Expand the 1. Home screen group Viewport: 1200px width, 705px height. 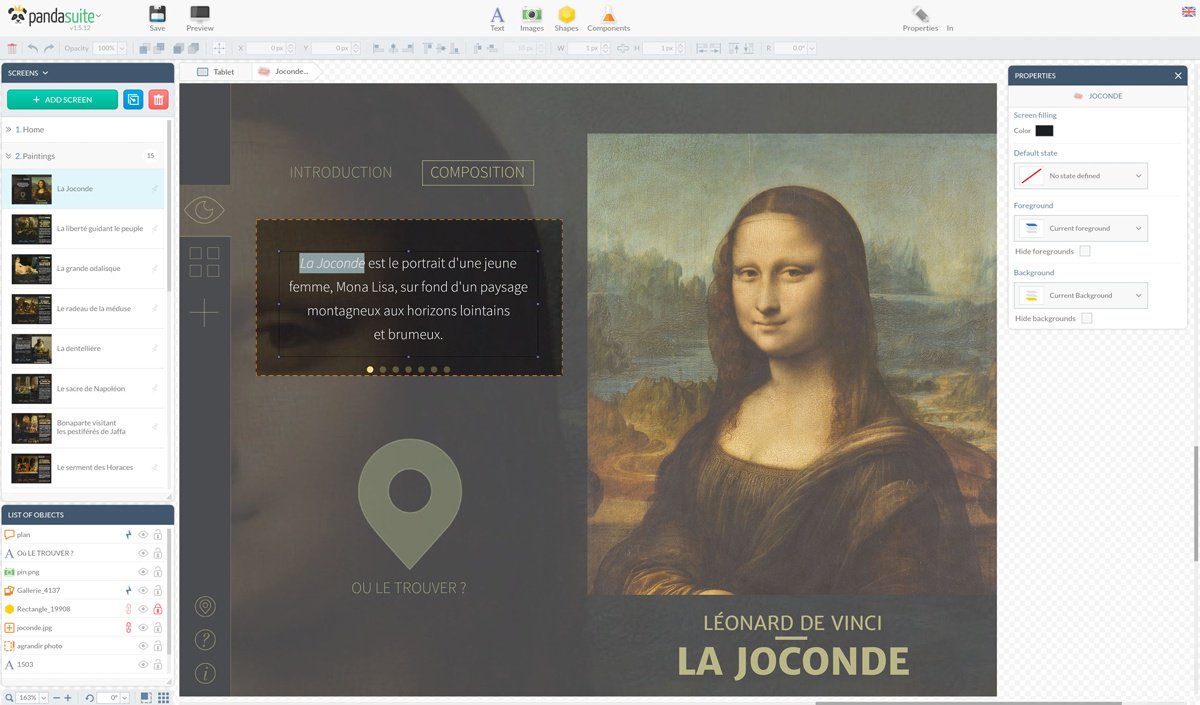click(x=8, y=130)
